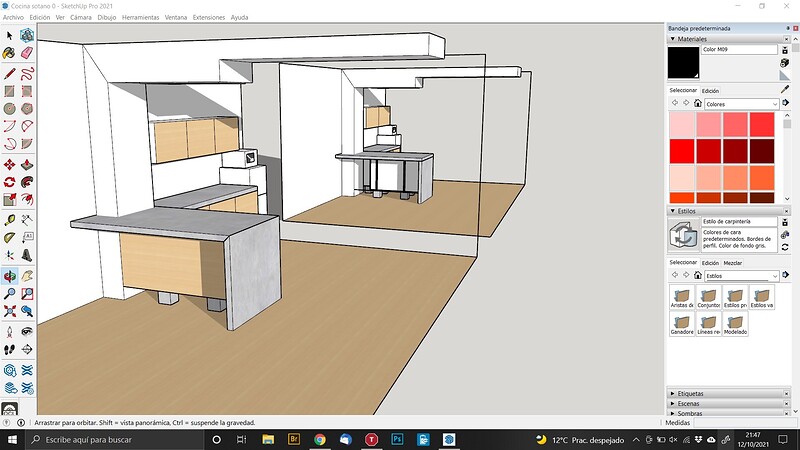Activate the Eraser tool
Viewport: 800px width, 450px height.
(x=27, y=54)
